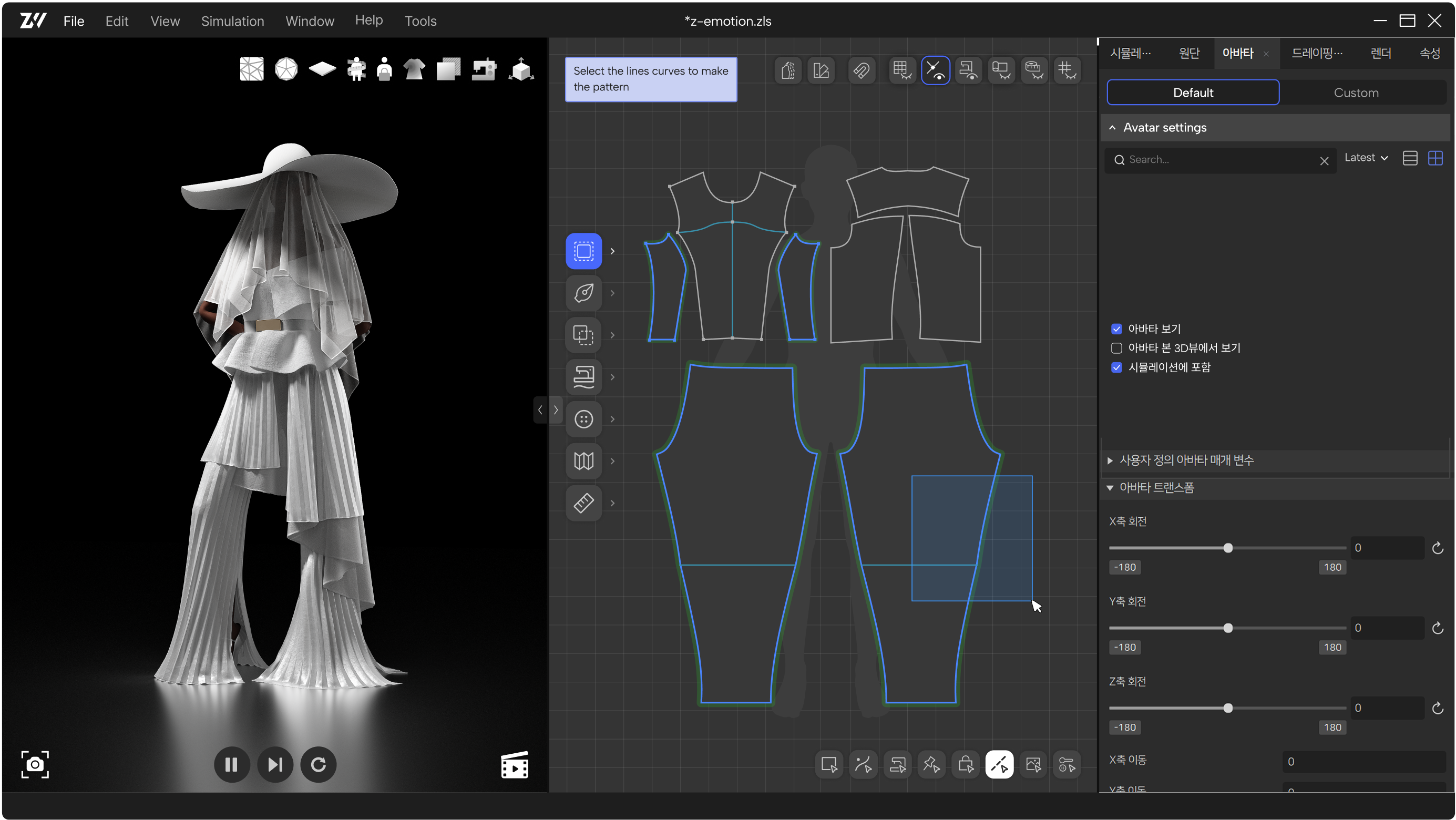Image resolution: width=1456 pixels, height=820 pixels.
Task: Click the camera screenshot icon
Action: pyautogui.click(x=35, y=765)
